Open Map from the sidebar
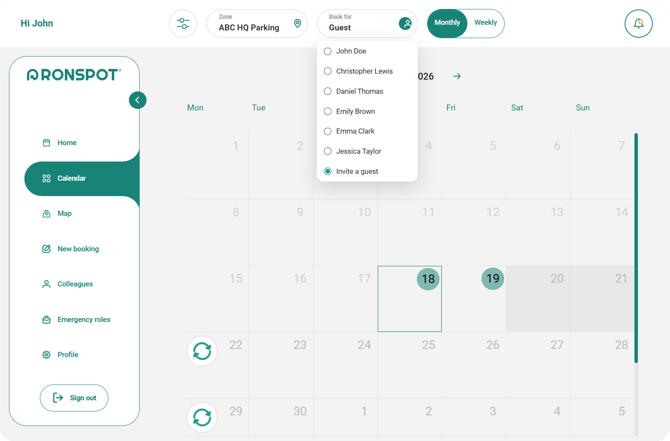This screenshot has height=441, width=670. (57, 213)
